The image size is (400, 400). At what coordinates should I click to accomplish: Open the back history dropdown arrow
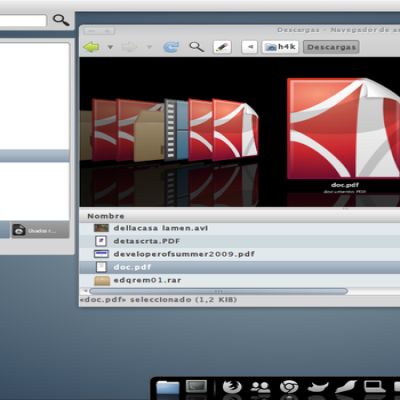(110, 47)
